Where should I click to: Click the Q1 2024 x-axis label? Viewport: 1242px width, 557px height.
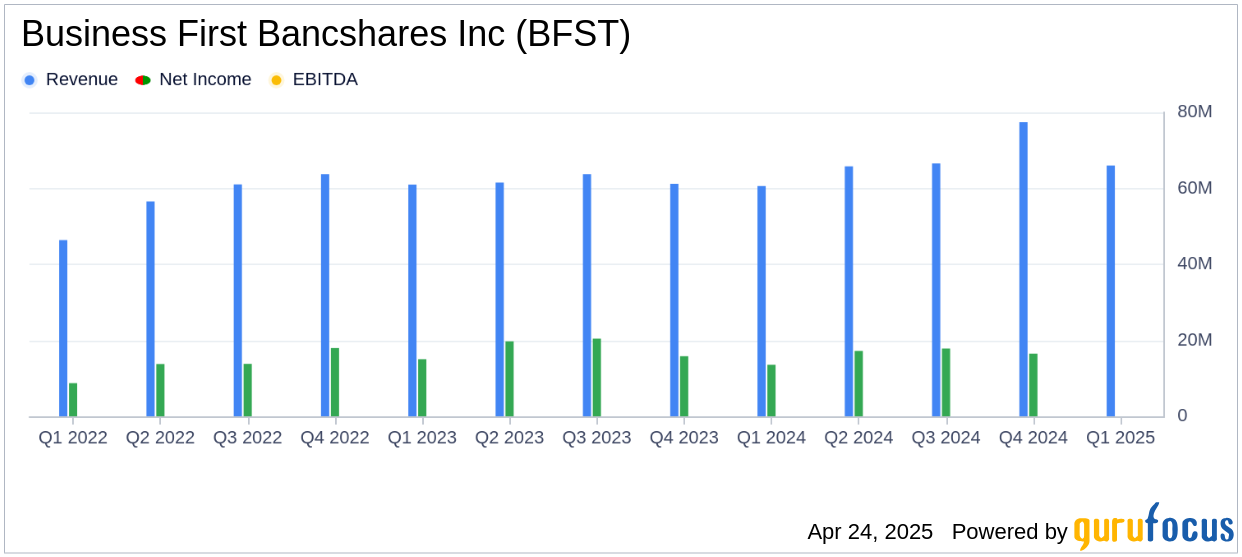(x=771, y=438)
